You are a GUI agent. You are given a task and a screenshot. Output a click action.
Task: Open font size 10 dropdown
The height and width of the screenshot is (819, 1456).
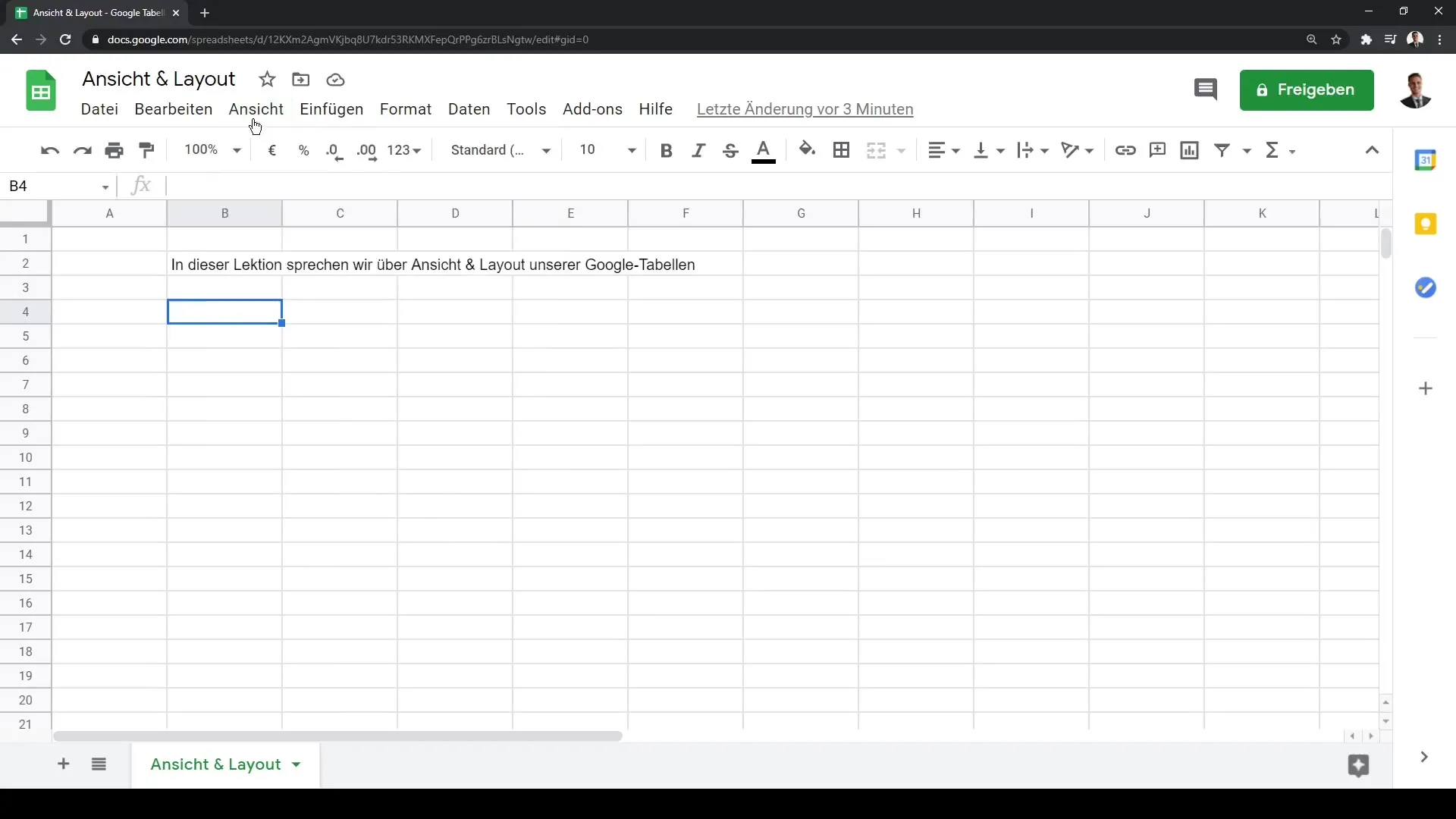(x=607, y=150)
